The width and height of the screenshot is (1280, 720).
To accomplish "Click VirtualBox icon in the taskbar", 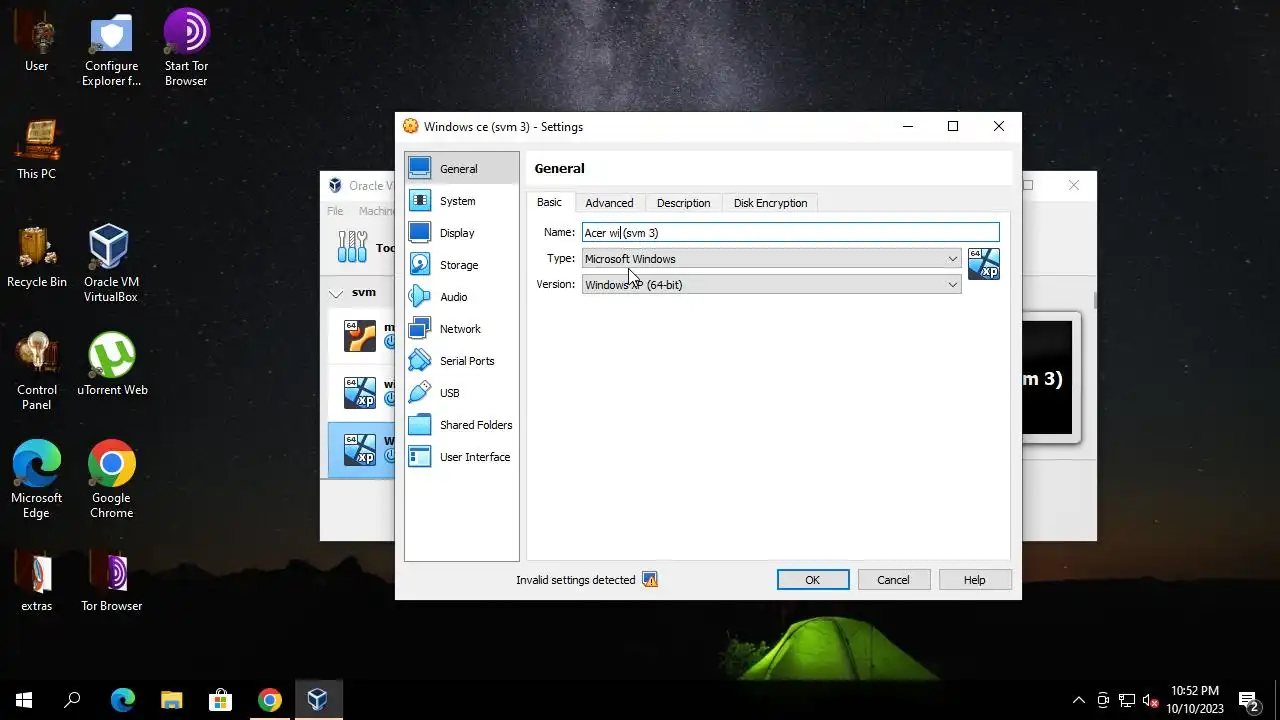I will (x=318, y=700).
